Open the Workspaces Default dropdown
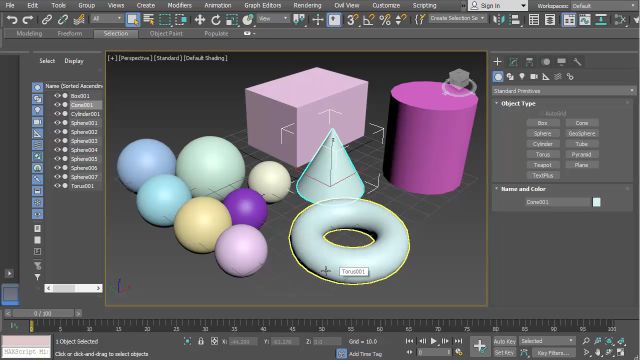 pyautogui.click(x=604, y=6)
